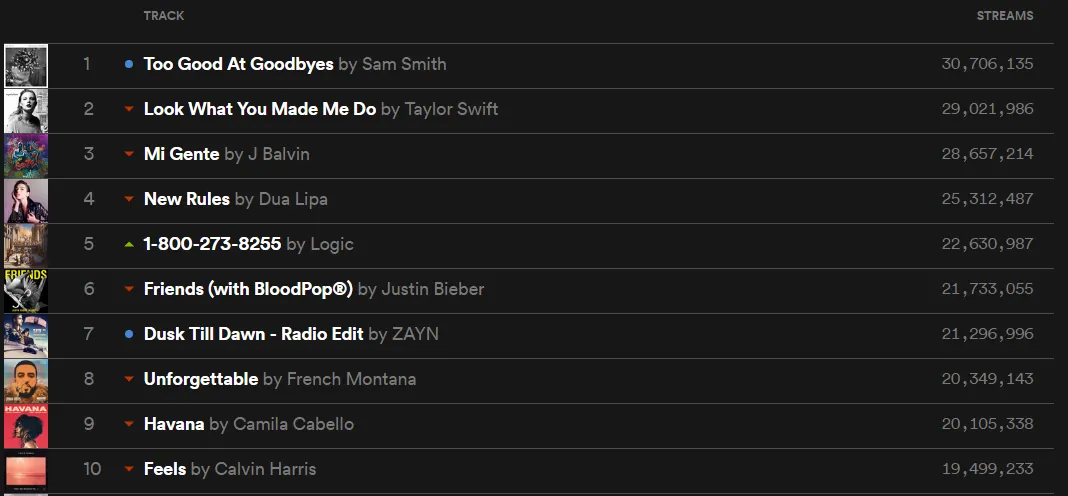Click the green up arrow beside 1-800-273-8255
Image resolution: width=1068 pixels, height=496 pixels.
point(129,244)
